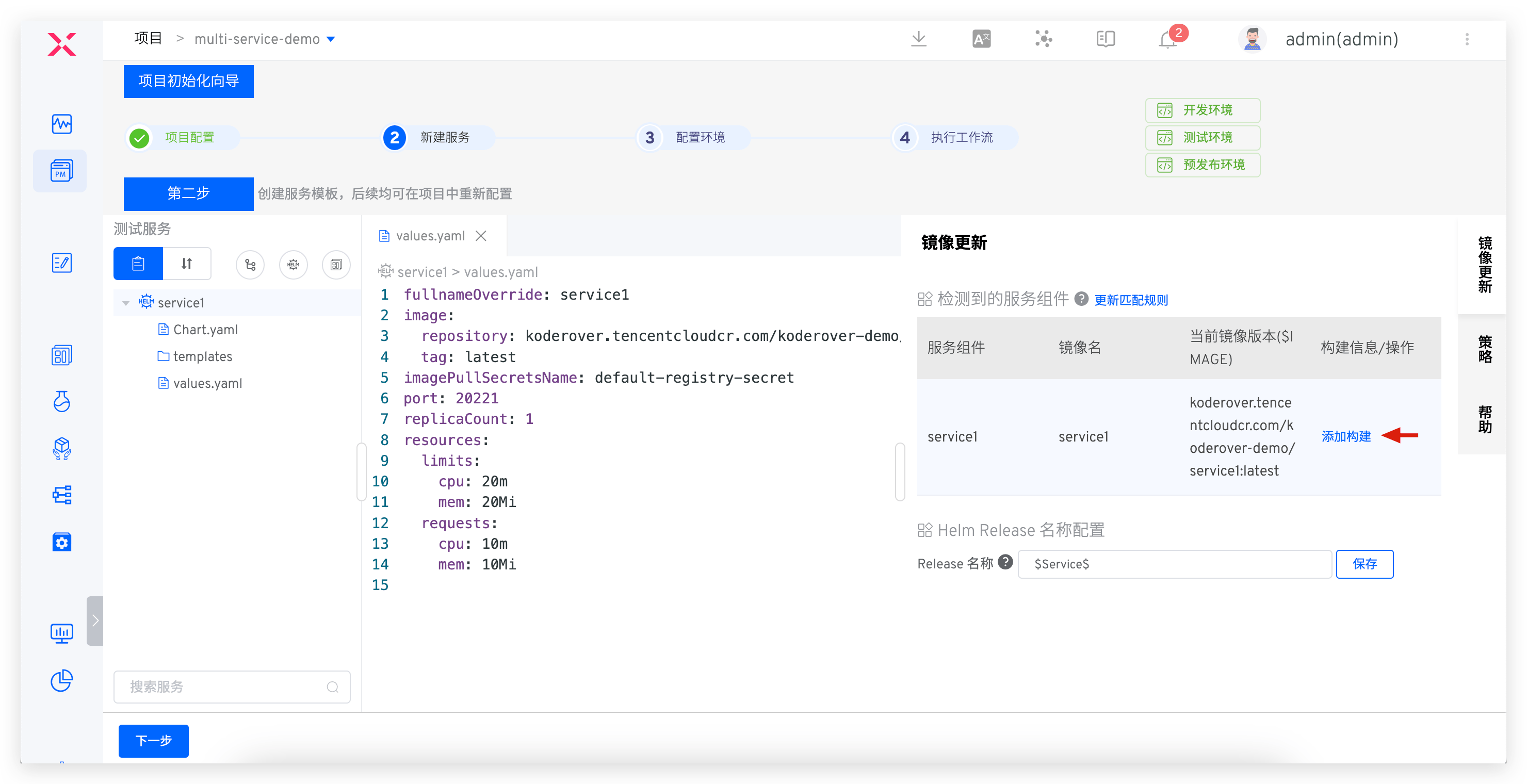Click the Helm chart import icon
The image size is (1527, 784).
[x=293, y=264]
